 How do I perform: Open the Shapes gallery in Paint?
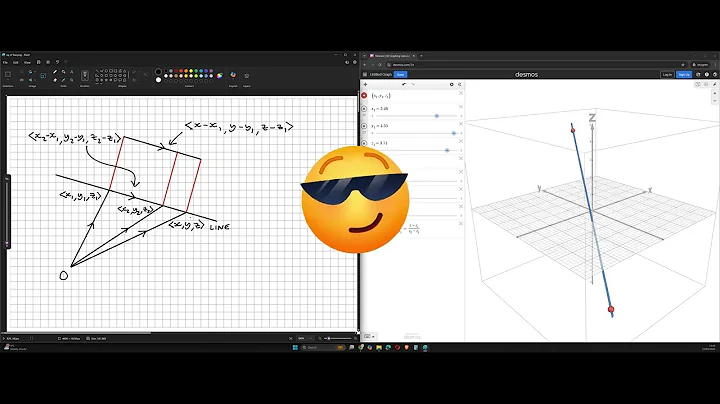[x=111, y=76]
